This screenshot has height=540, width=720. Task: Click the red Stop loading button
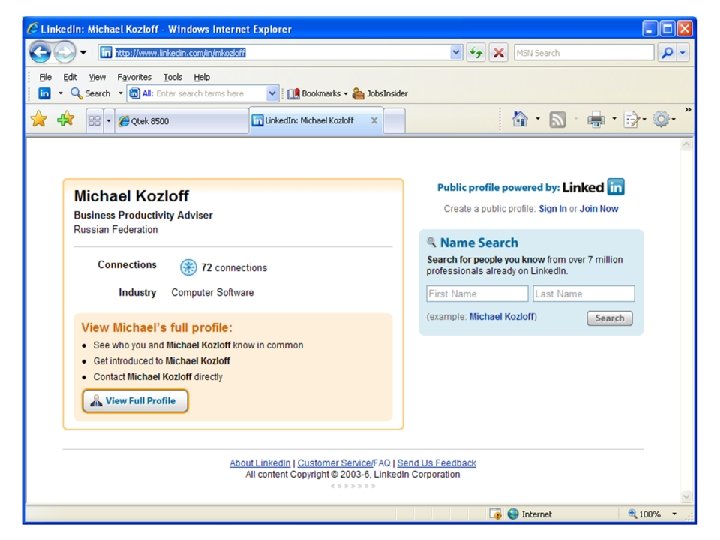point(499,53)
